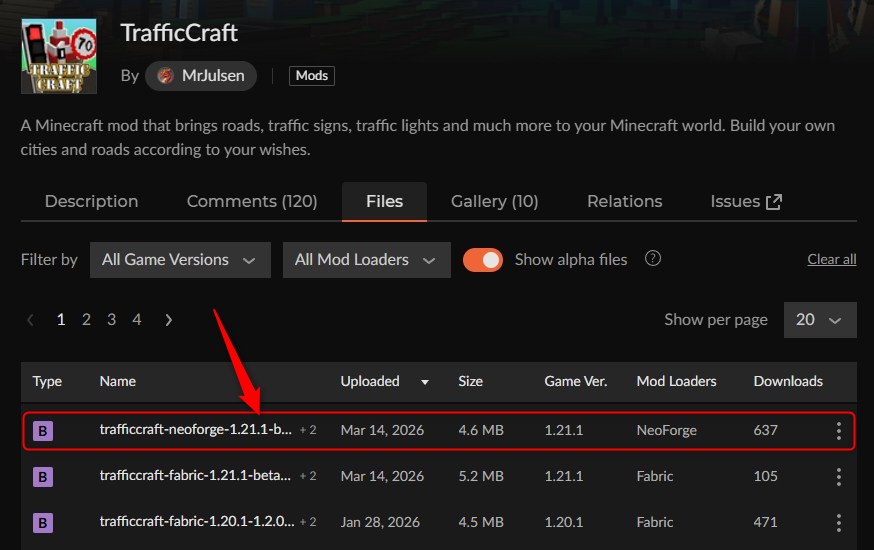
Task: Click the Jan 28, 2026 upload date
Action: point(380,522)
